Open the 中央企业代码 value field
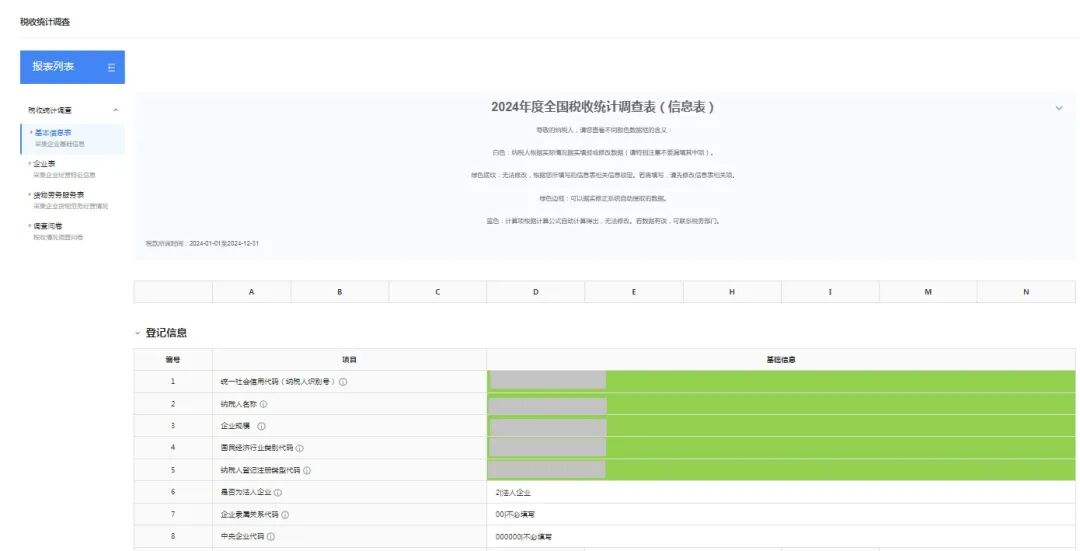Screen dimensions: 1080x551 (780, 537)
